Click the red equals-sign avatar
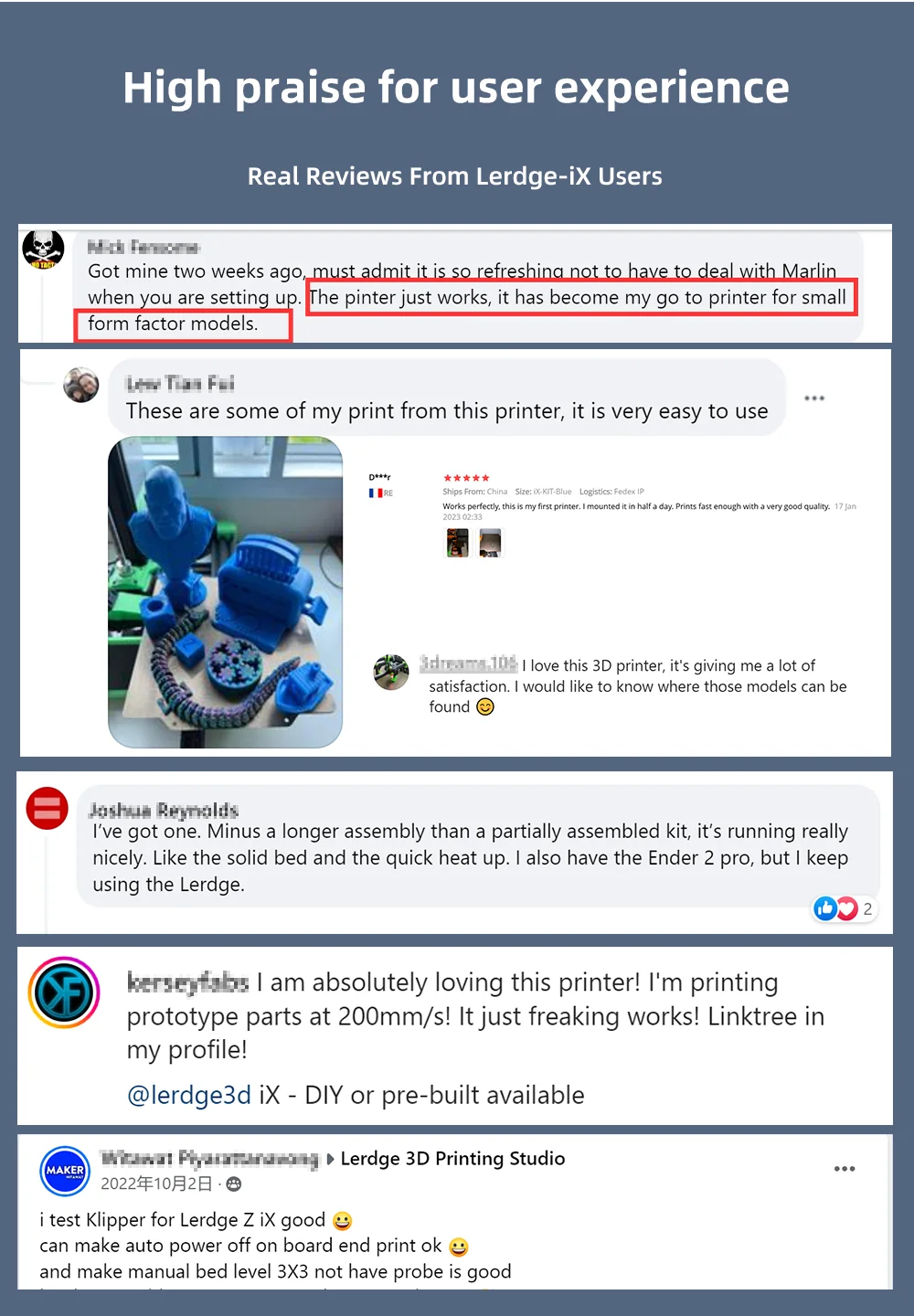 click(x=48, y=808)
